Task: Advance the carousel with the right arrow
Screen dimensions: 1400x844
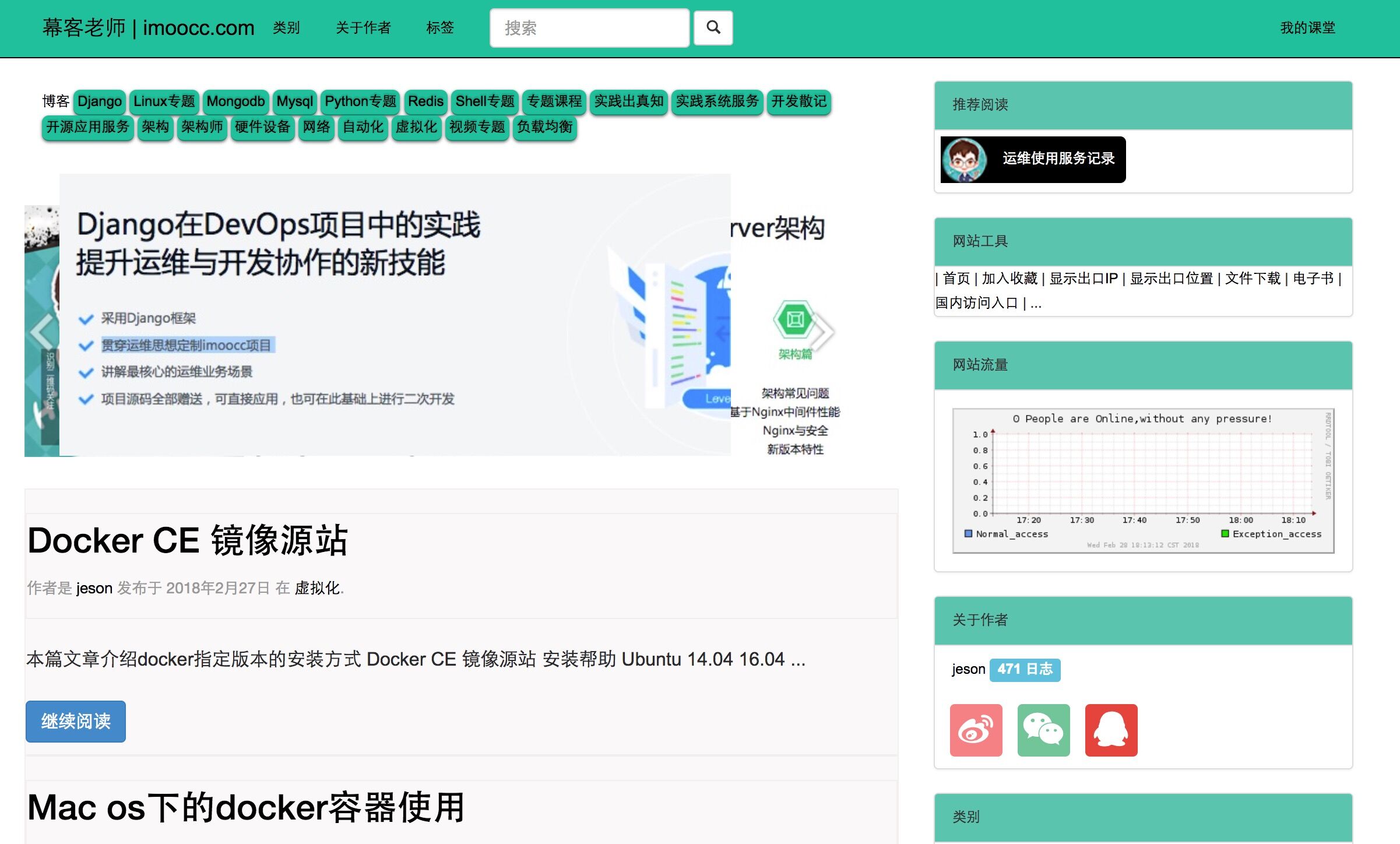Action: (x=822, y=330)
